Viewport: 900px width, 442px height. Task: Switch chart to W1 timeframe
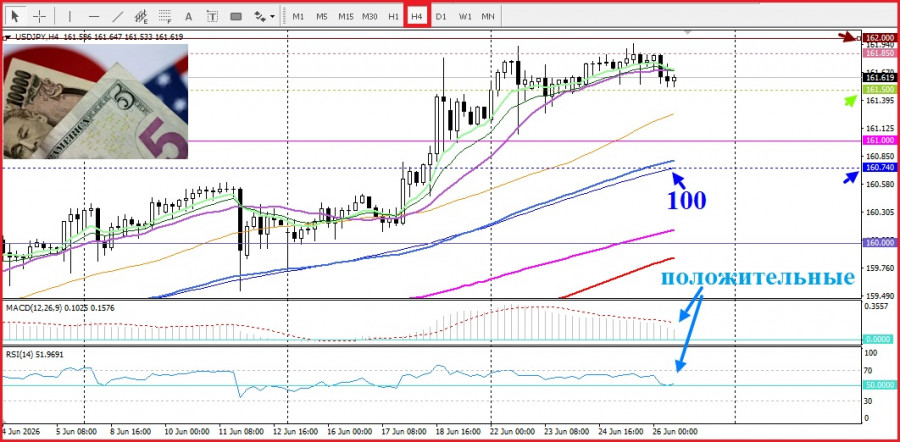click(465, 17)
